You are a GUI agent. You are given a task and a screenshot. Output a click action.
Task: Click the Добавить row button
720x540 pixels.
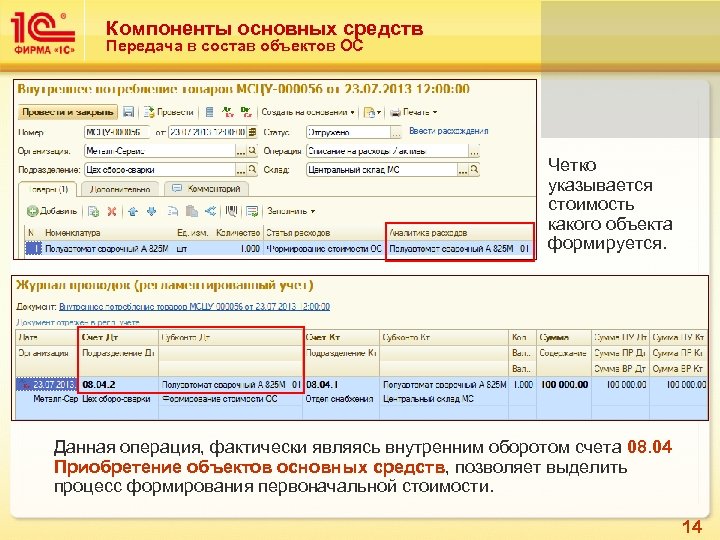tap(52, 211)
